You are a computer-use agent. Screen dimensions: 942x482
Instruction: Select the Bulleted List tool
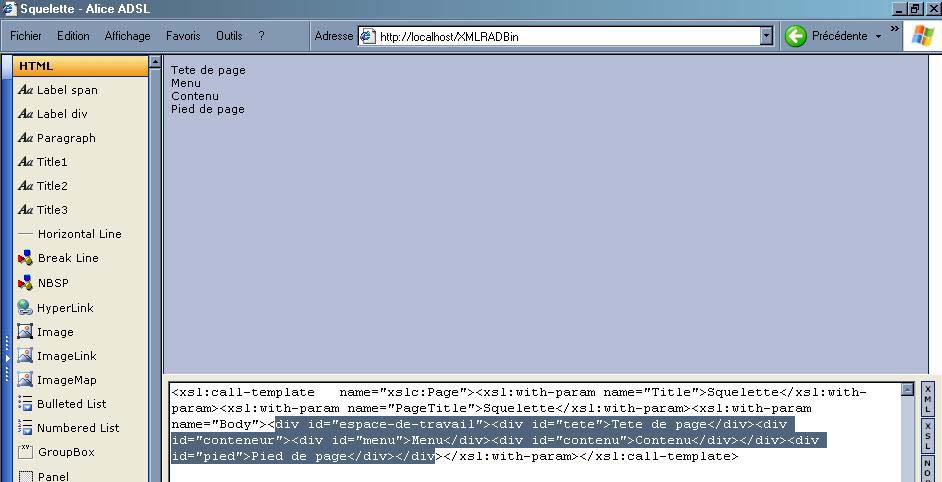(71, 404)
